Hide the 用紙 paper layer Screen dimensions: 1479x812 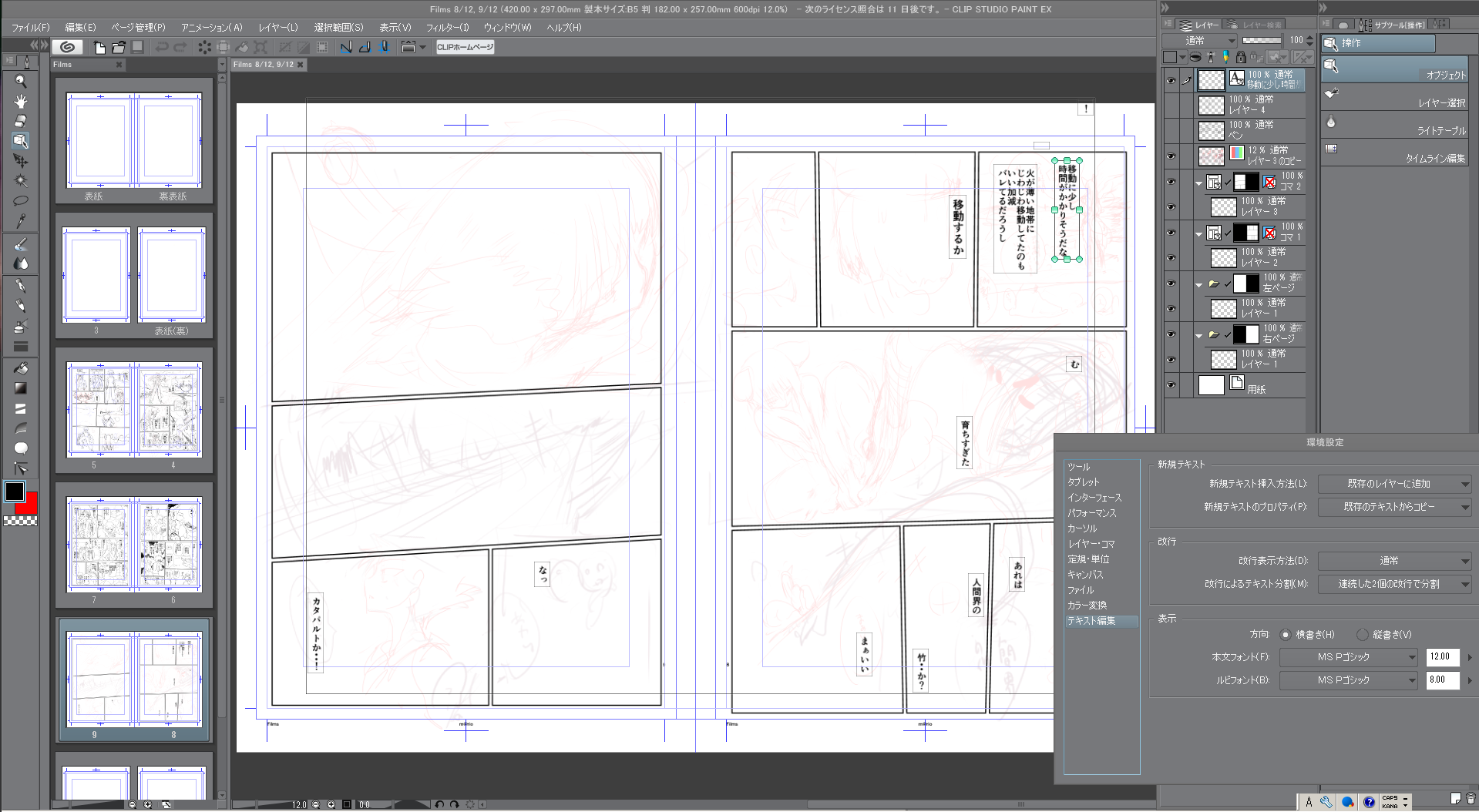click(x=1171, y=385)
